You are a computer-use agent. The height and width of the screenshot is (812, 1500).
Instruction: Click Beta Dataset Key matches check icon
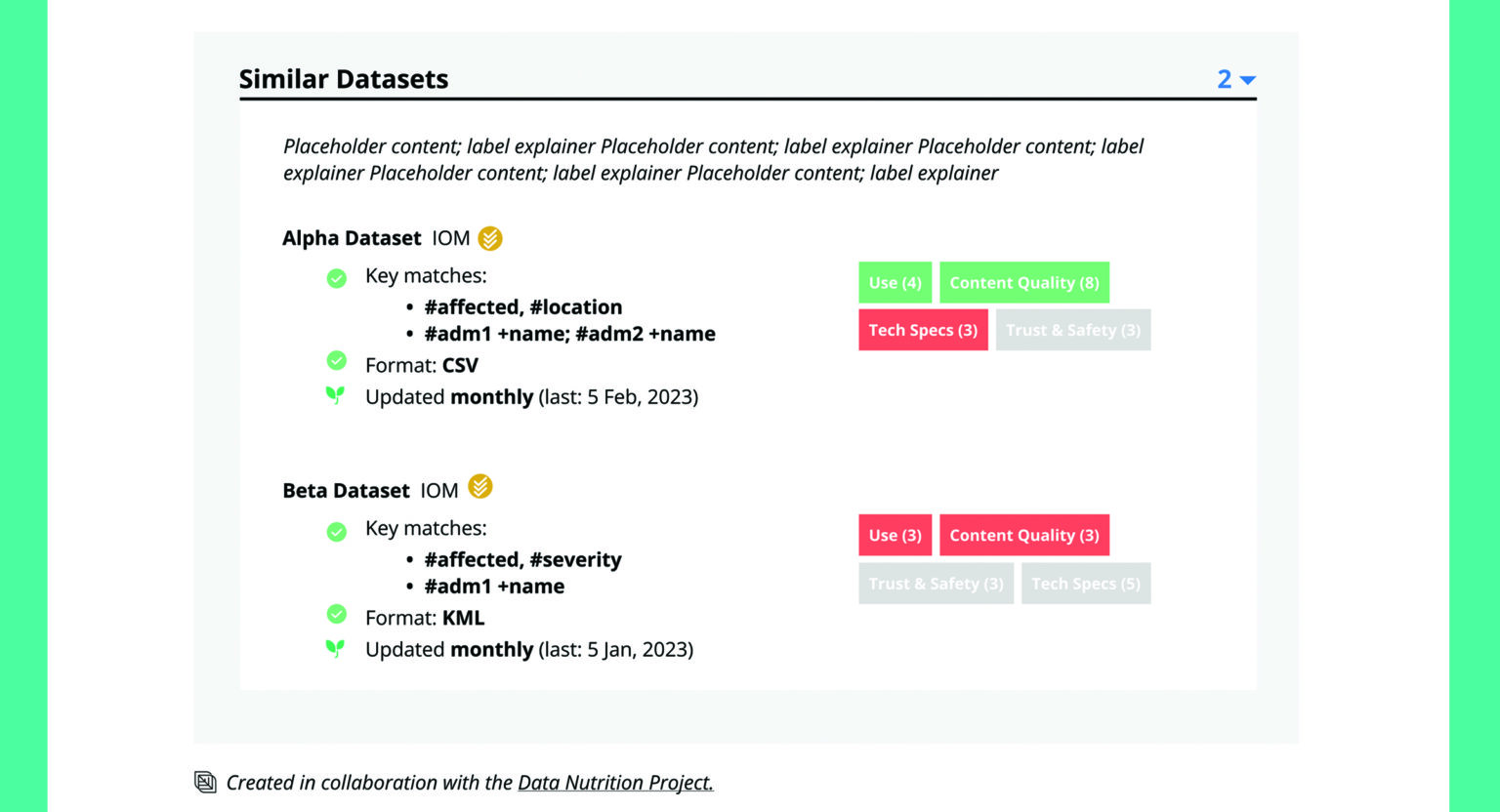coord(337,531)
